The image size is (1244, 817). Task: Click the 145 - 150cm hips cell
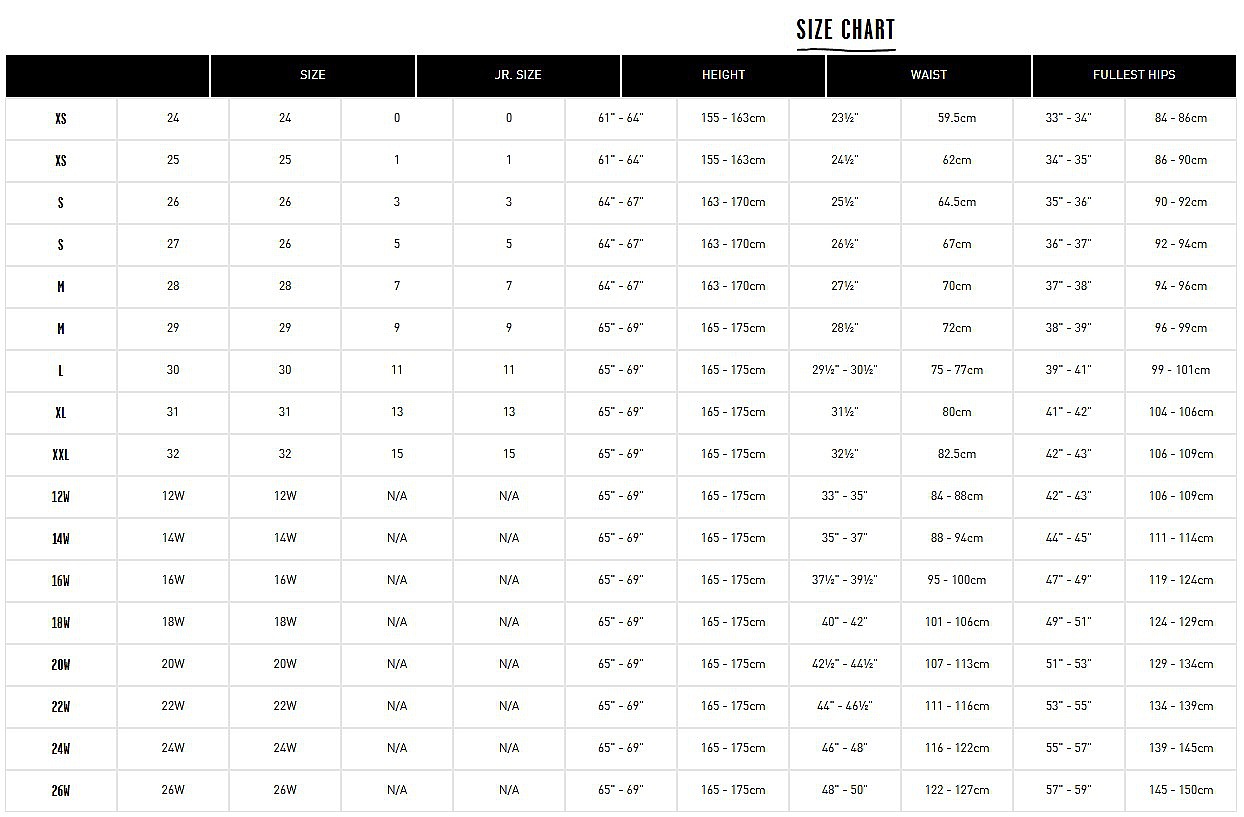click(x=1181, y=790)
